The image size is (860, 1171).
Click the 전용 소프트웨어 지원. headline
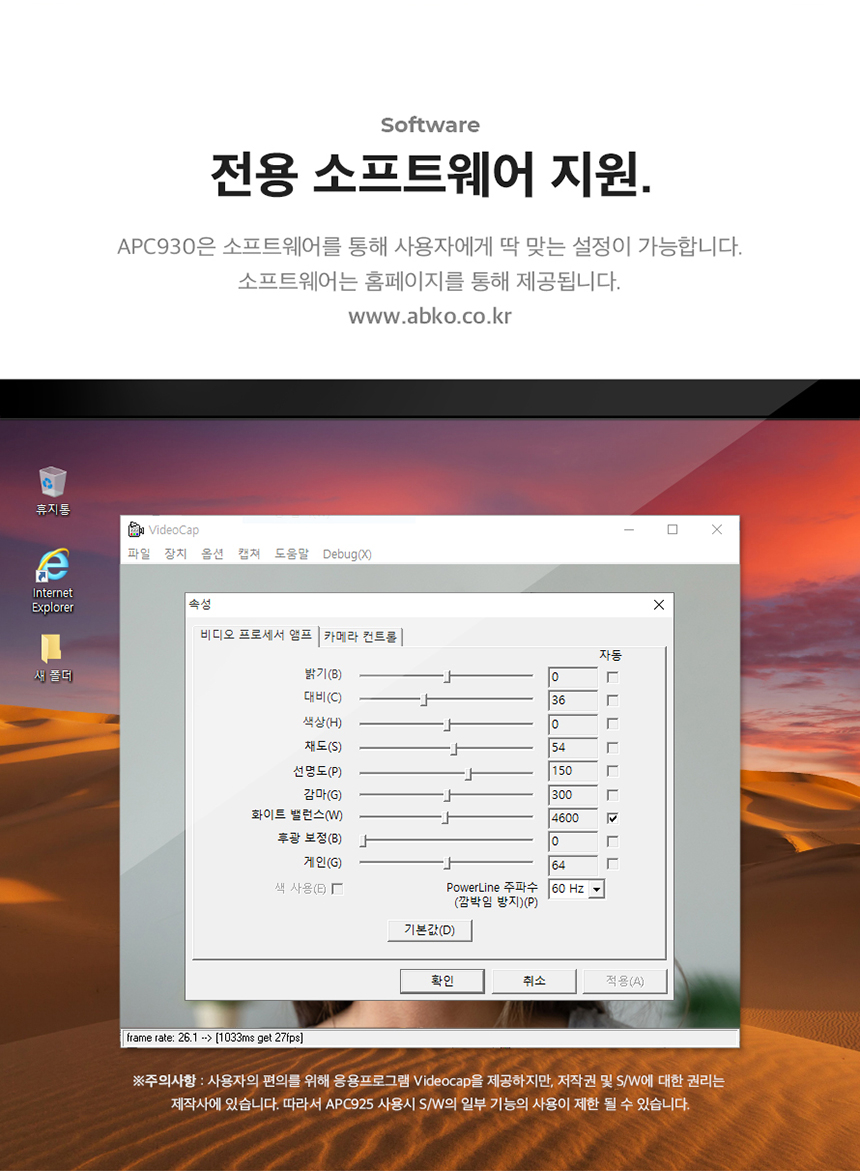pyautogui.click(x=431, y=174)
